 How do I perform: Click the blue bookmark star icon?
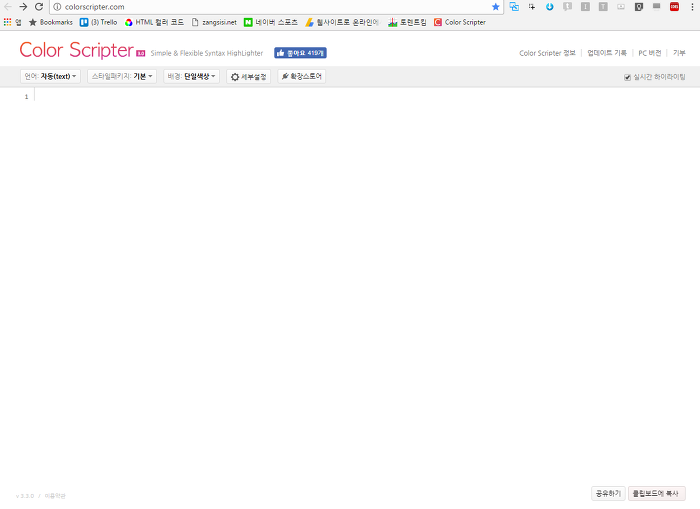[x=496, y=7]
